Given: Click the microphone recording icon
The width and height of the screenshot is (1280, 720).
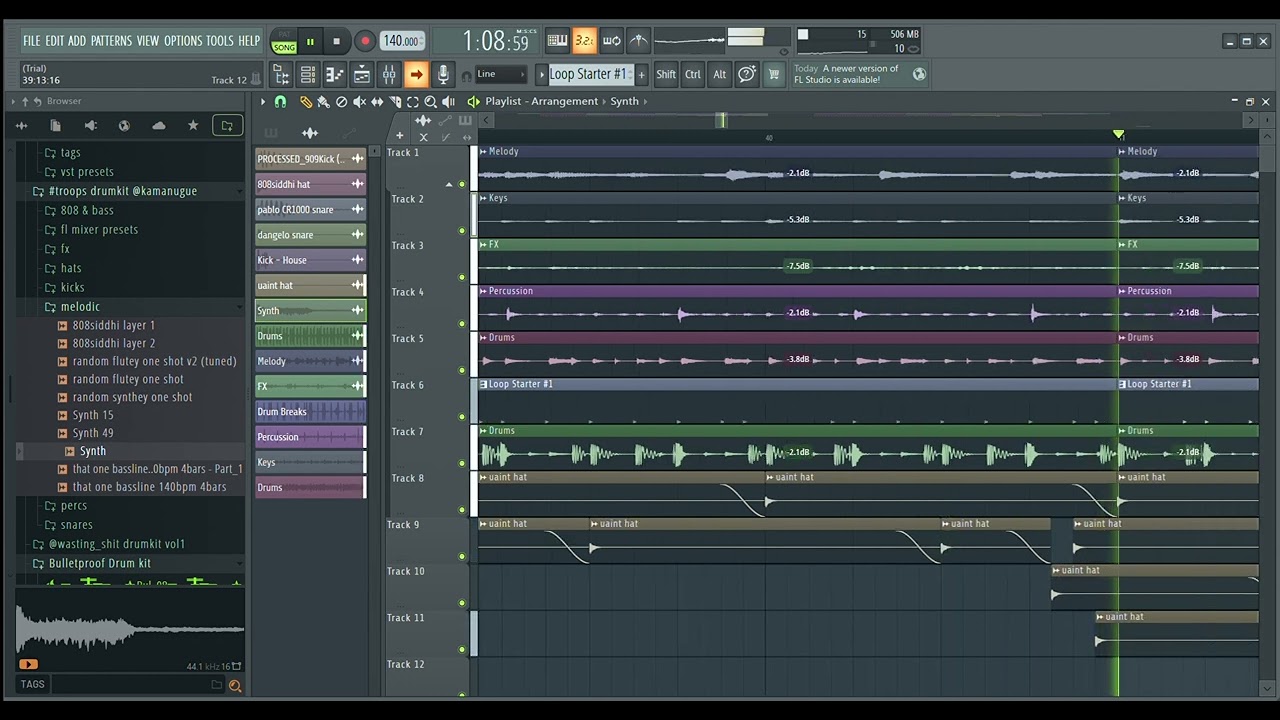Looking at the screenshot, I should pos(443,74).
